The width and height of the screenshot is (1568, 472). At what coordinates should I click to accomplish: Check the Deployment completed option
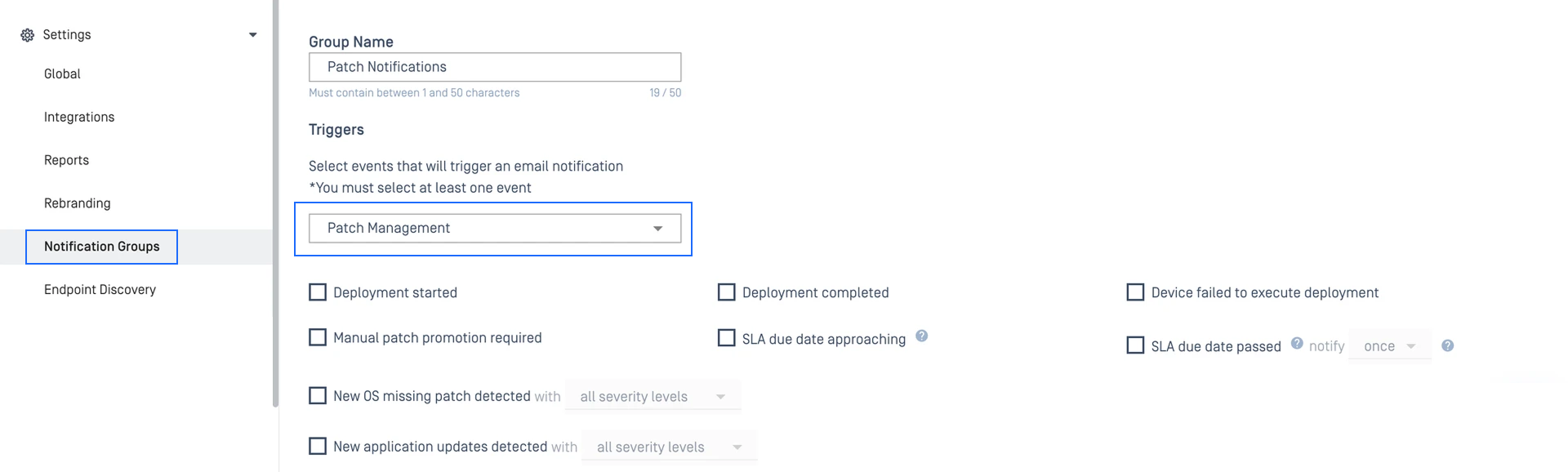click(x=726, y=292)
